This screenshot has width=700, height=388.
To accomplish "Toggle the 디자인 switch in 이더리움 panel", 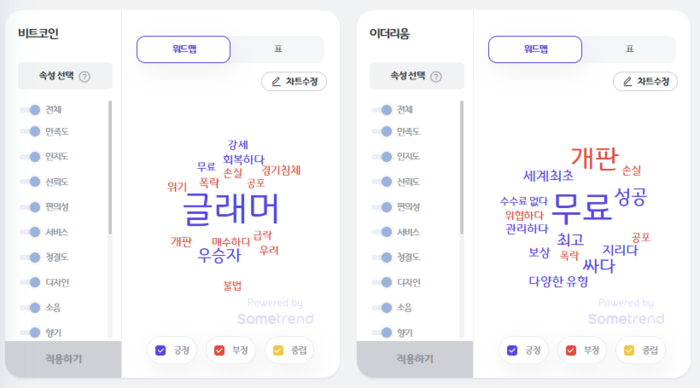I will click(x=382, y=282).
